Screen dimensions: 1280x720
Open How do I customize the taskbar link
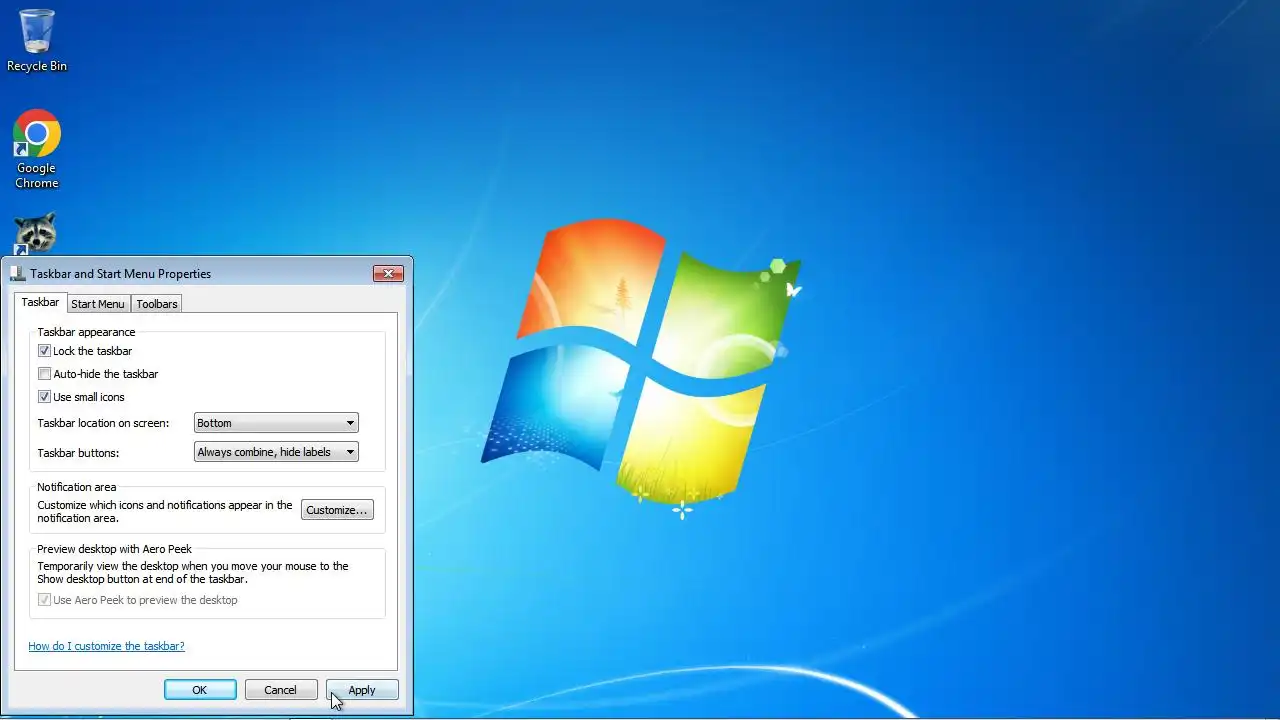pos(106,646)
